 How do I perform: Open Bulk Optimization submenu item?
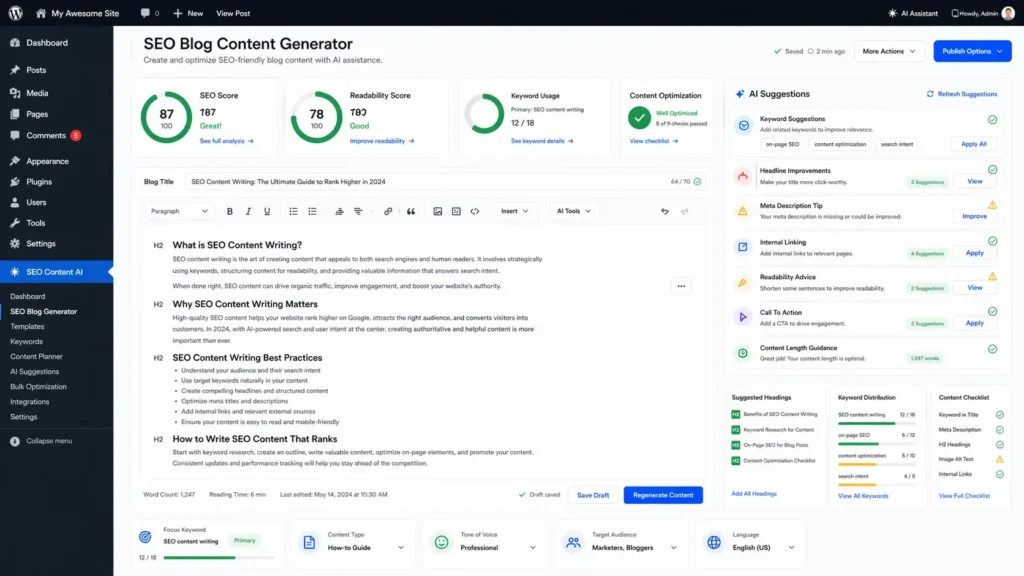[39, 387]
